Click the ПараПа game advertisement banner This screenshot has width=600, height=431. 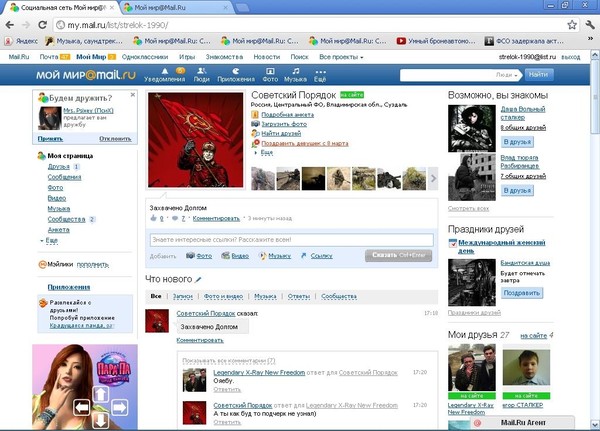[x=85, y=387]
